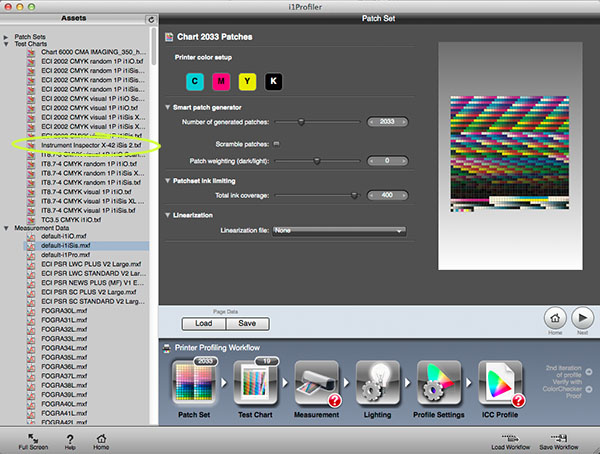The width and height of the screenshot is (600, 454).
Task: Collapse the Test Charts tree node
Action: coord(6,44)
